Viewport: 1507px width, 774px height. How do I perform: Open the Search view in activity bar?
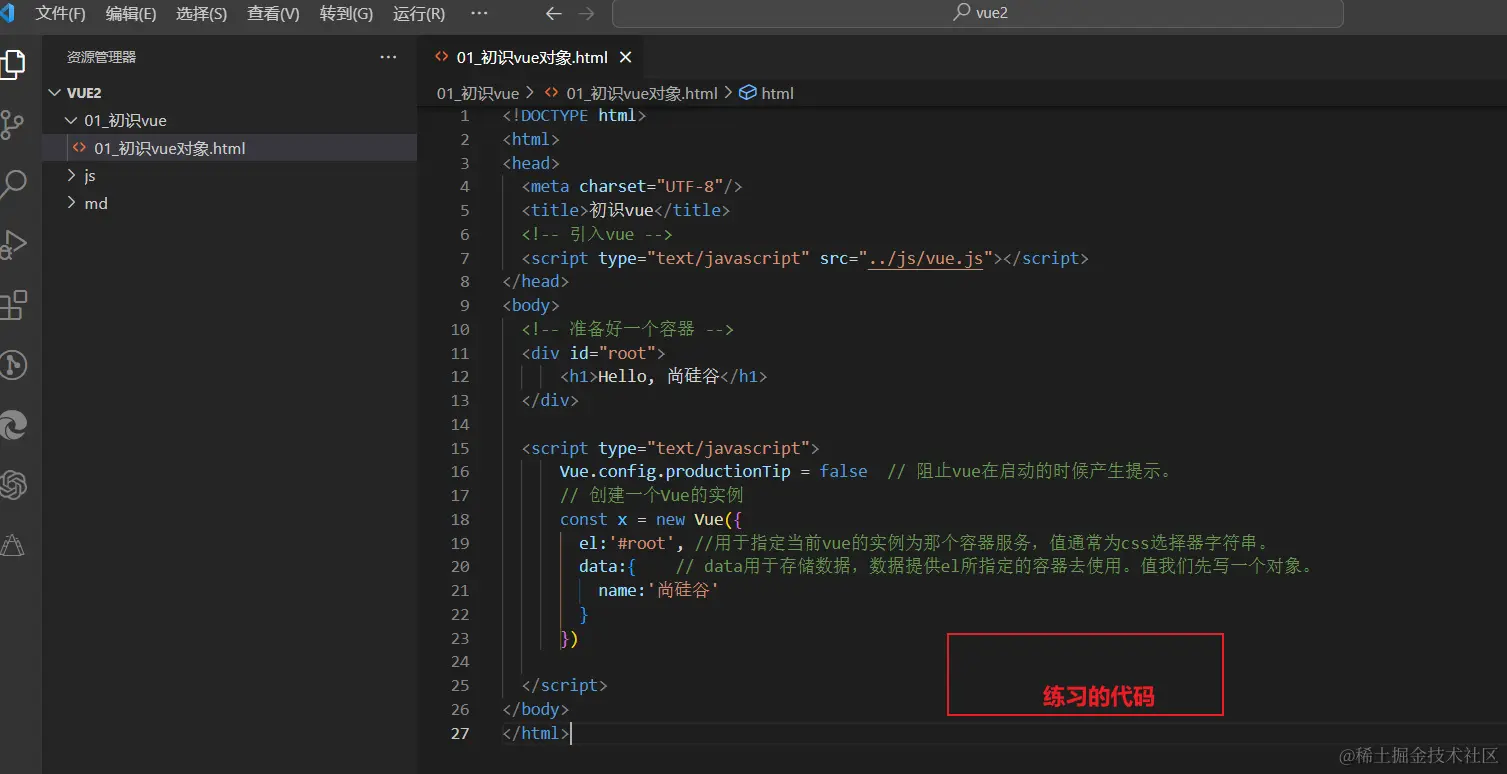click(12, 184)
